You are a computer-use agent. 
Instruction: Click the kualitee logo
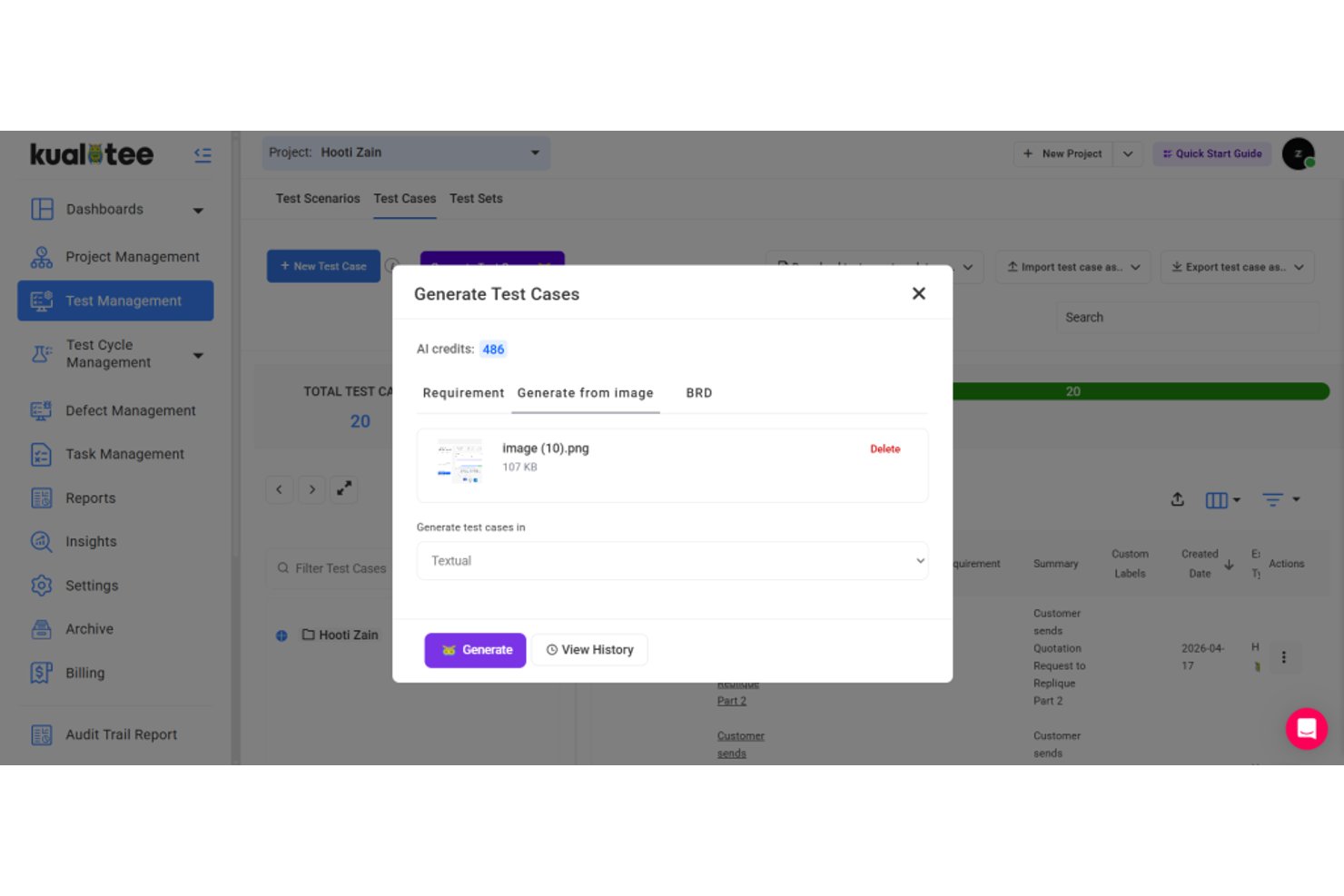pos(92,154)
